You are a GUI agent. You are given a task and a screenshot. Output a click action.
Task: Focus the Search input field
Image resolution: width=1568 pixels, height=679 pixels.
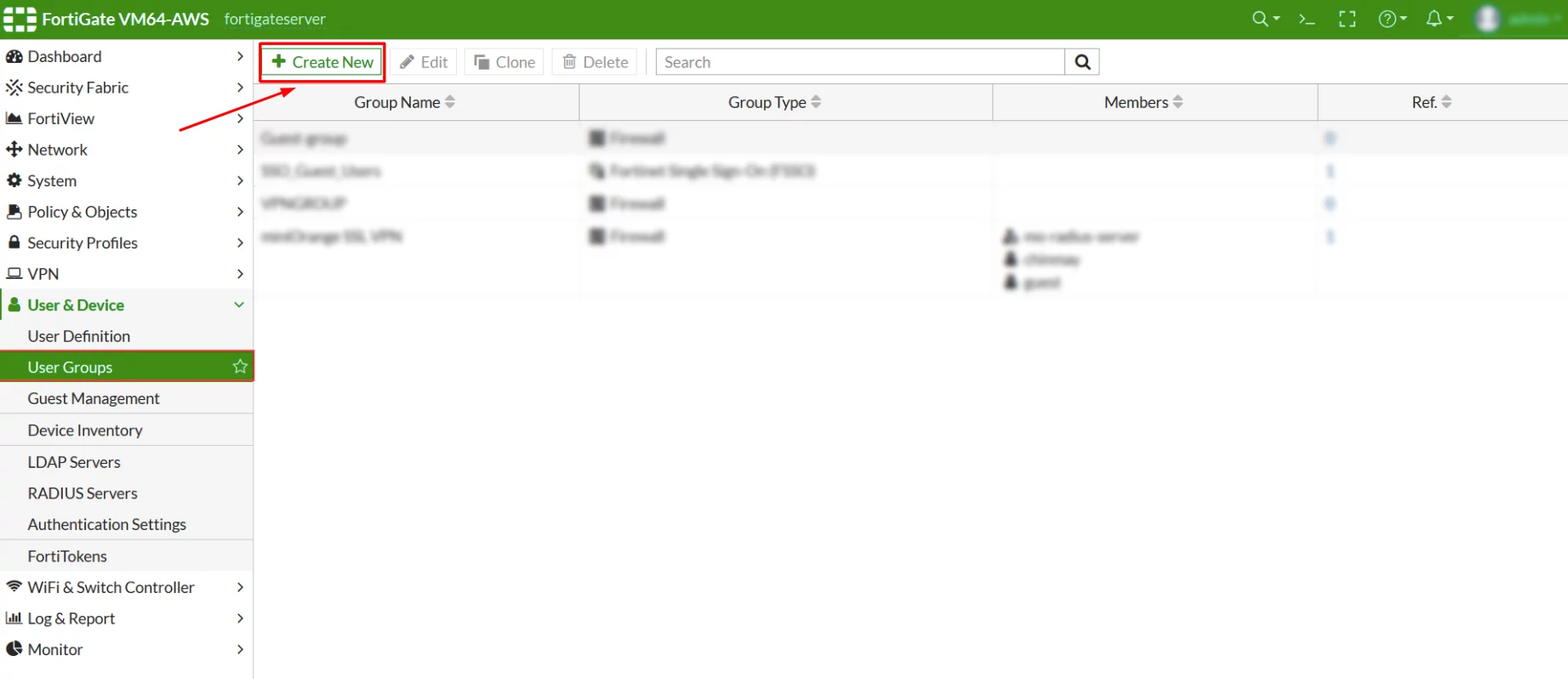(860, 62)
